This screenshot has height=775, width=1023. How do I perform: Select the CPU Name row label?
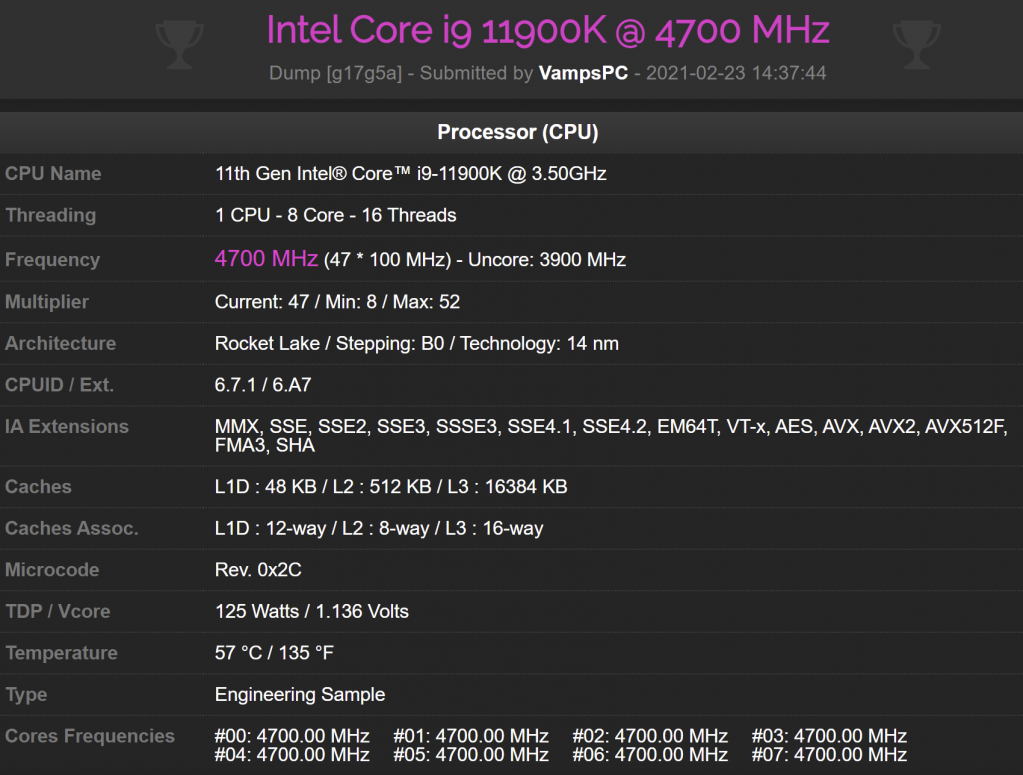tap(53, 173)
